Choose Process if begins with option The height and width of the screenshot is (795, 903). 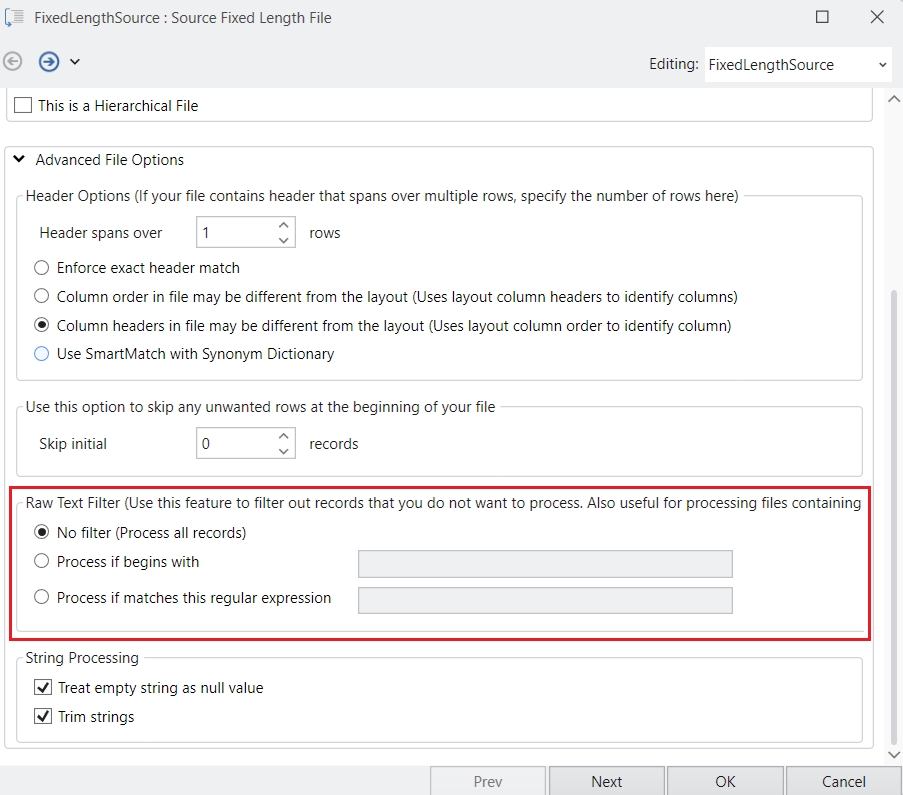41,562
